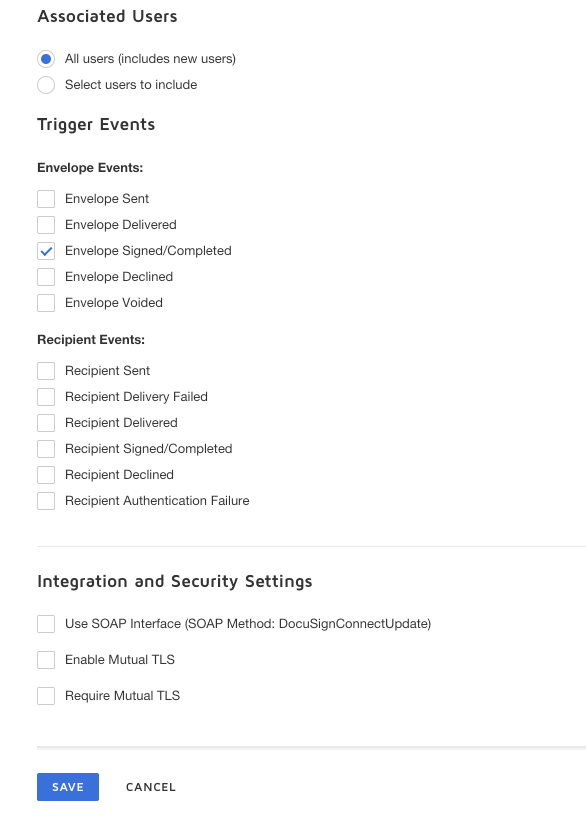Check the Envelope Sent checkbox
The width and height of the screenshot is (586, 817).
[x=46, y=199]
